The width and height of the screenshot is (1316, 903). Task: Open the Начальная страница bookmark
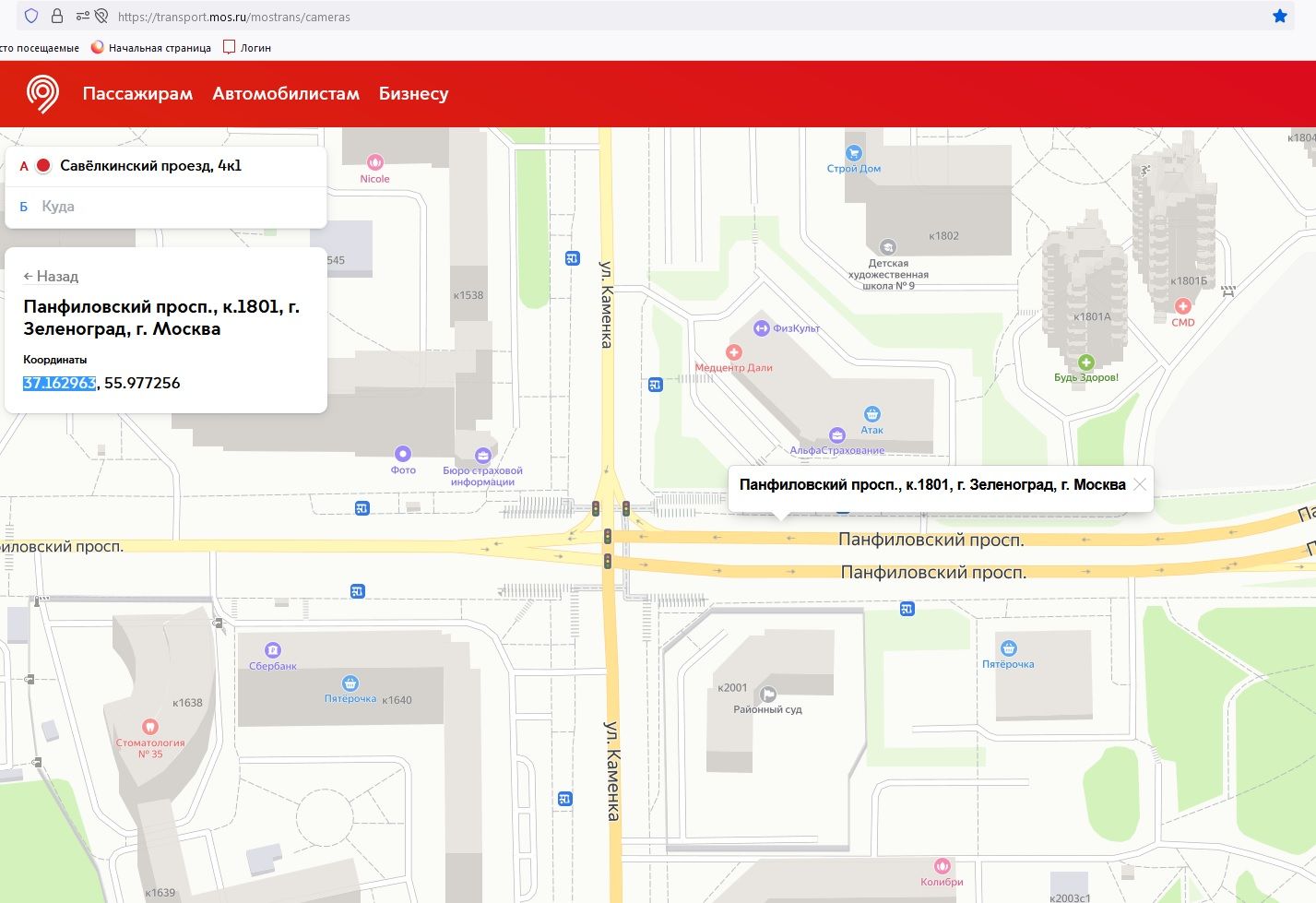151,47
